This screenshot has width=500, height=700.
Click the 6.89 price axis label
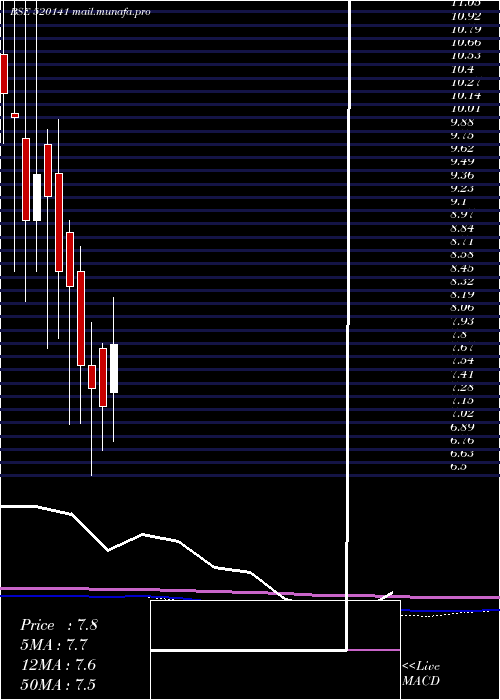coord(462,427)
